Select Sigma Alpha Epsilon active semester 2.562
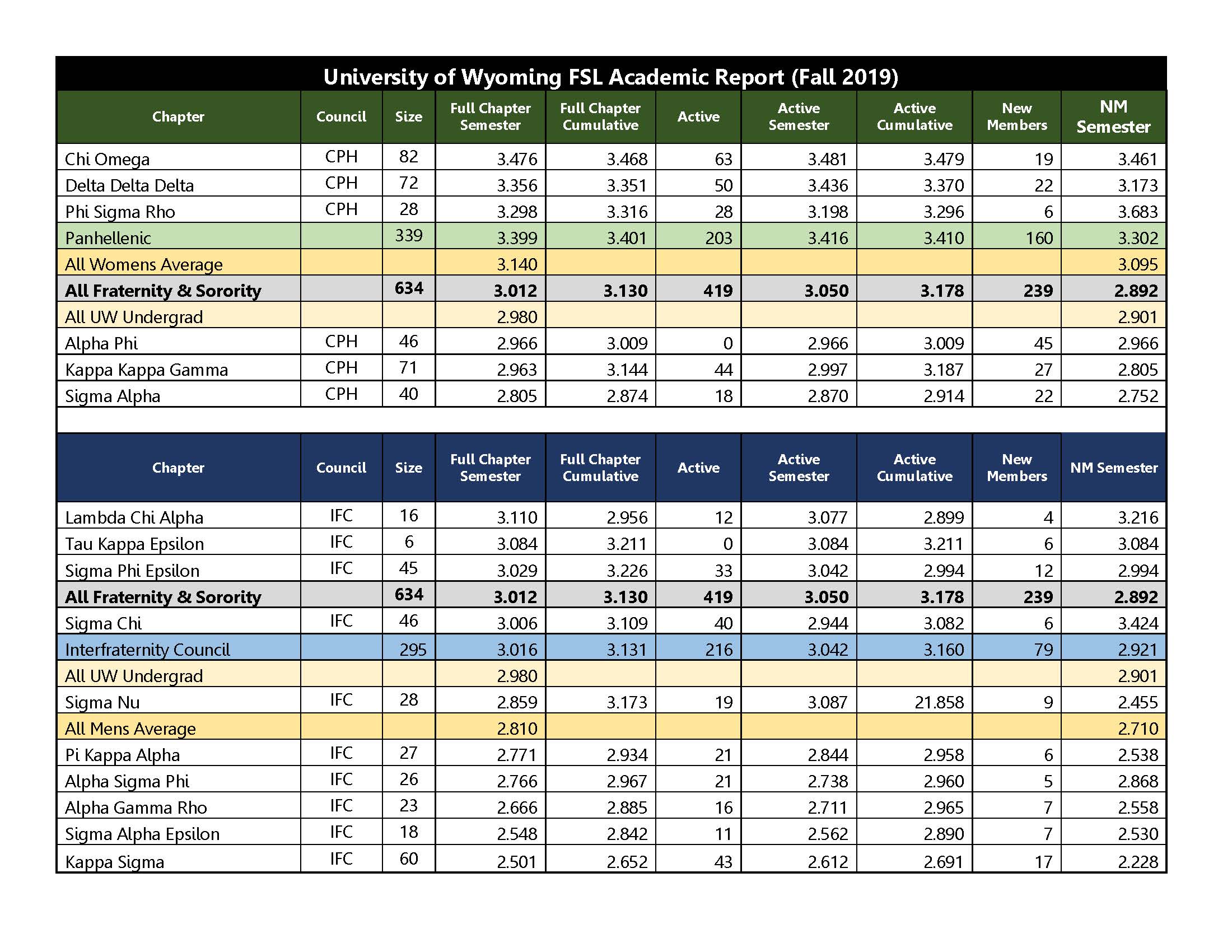The height and width of the screenshot is (952, 1232). coord(827,834)
